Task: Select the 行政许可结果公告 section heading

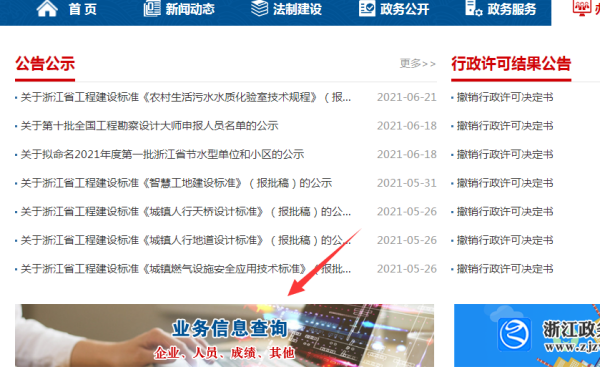Action: point(511,64)
